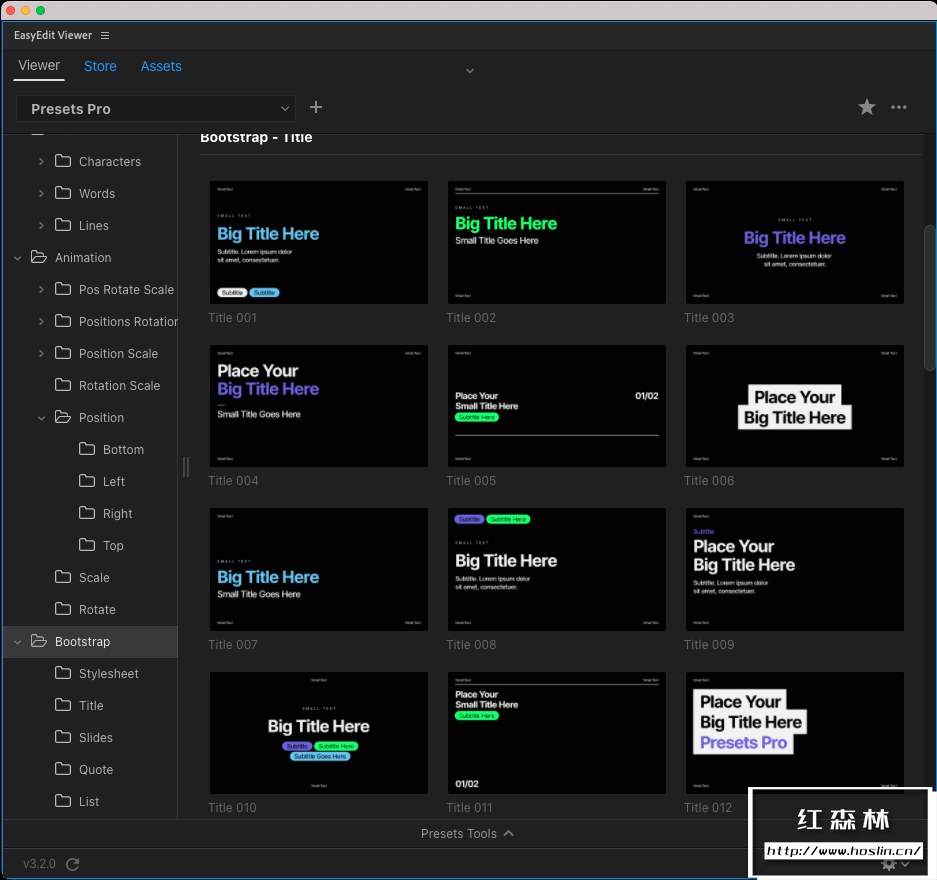Switch to the Assets tab
The height and width of the screenshot is (880, 937).
click(x=161, y=66)
